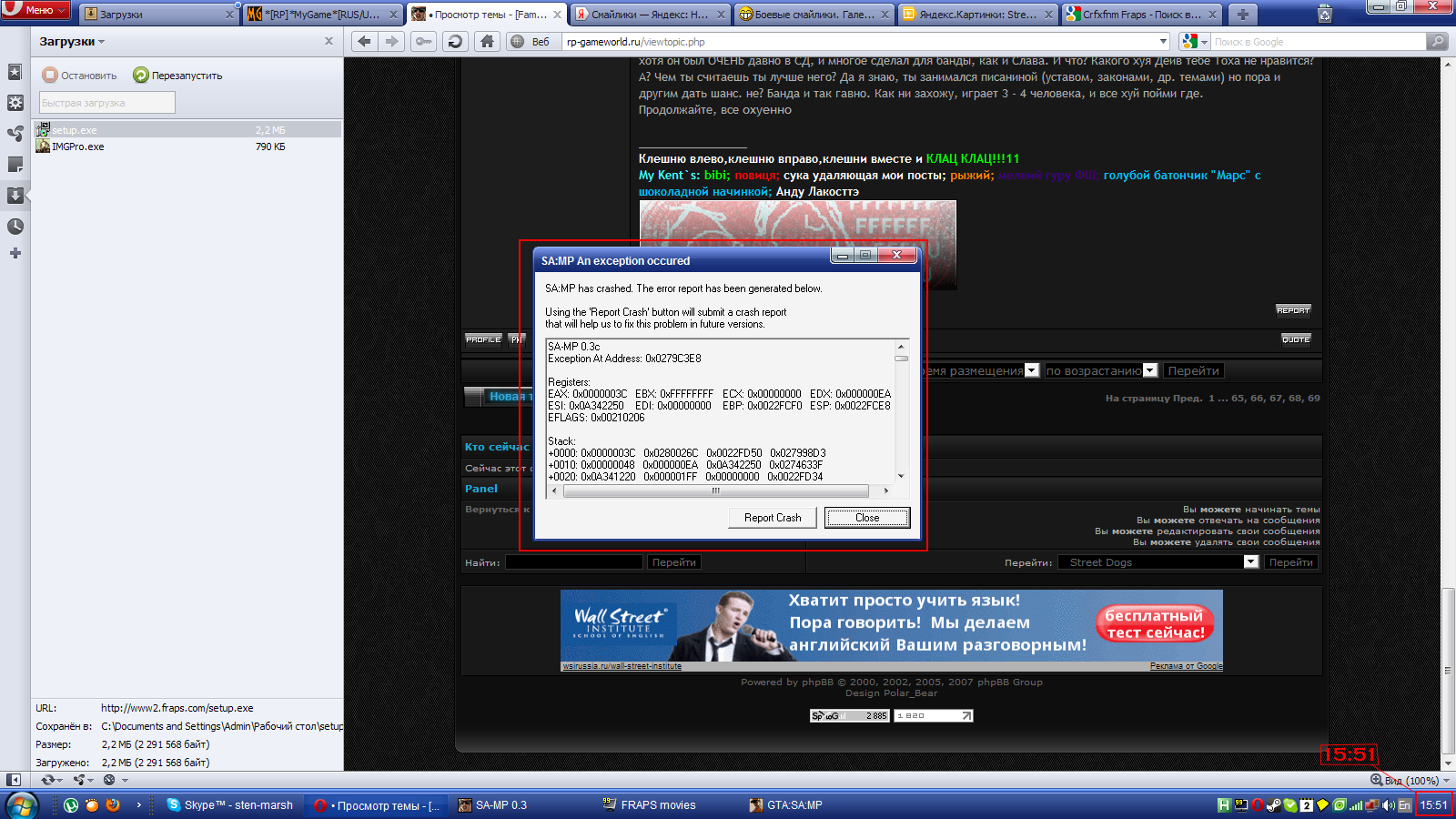1456x819 pixels.
Task: Switch to Skype sten-marsh in the taskbar
Action: click(x=231, y=805)
